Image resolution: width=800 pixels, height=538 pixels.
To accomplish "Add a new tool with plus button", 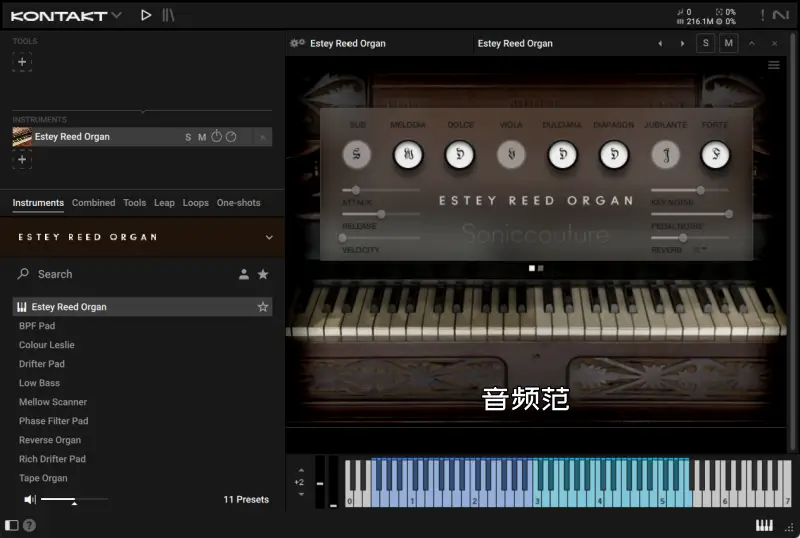I will tap(22, 62).
